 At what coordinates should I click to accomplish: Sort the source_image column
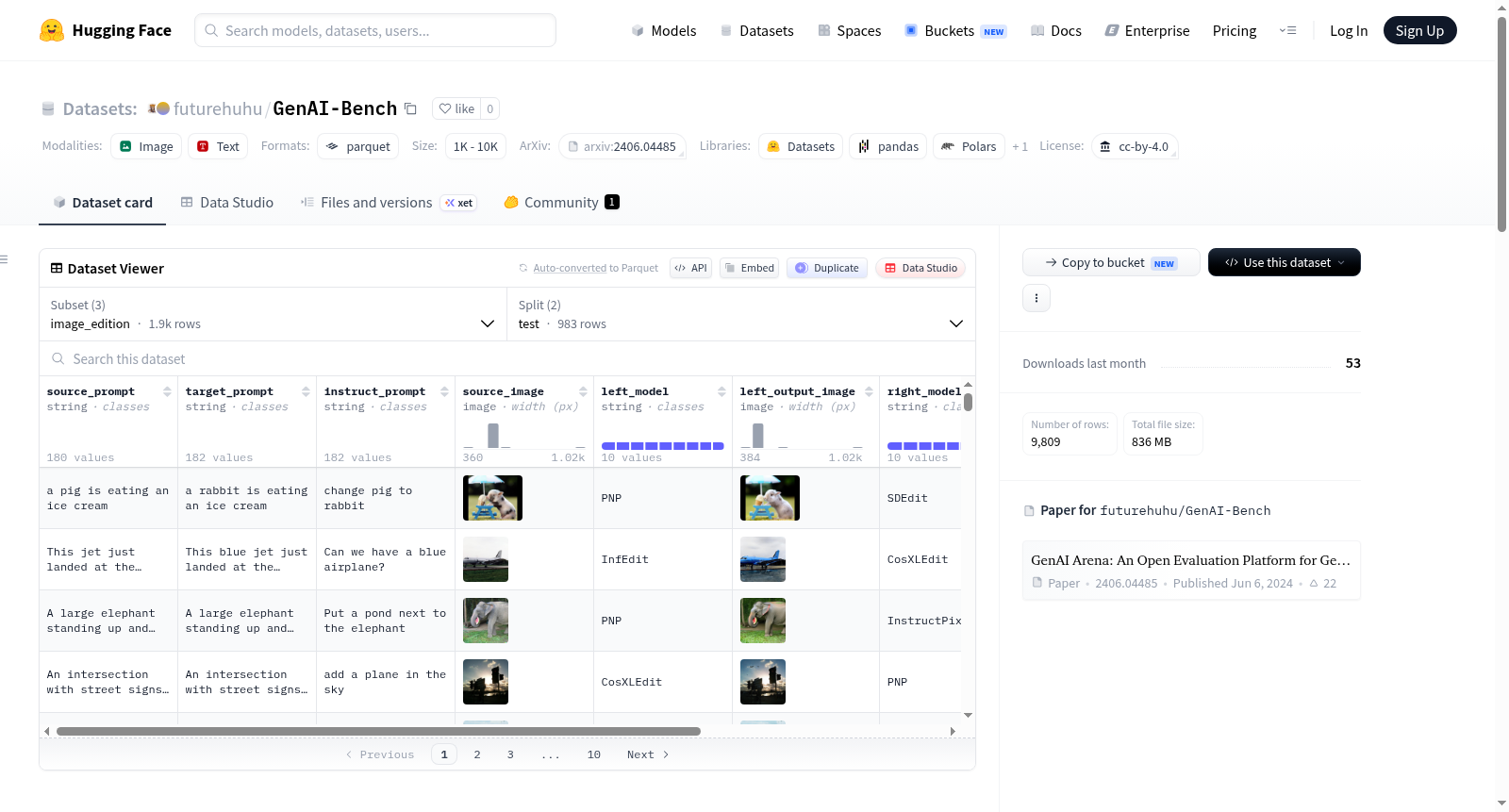[583, 391]
